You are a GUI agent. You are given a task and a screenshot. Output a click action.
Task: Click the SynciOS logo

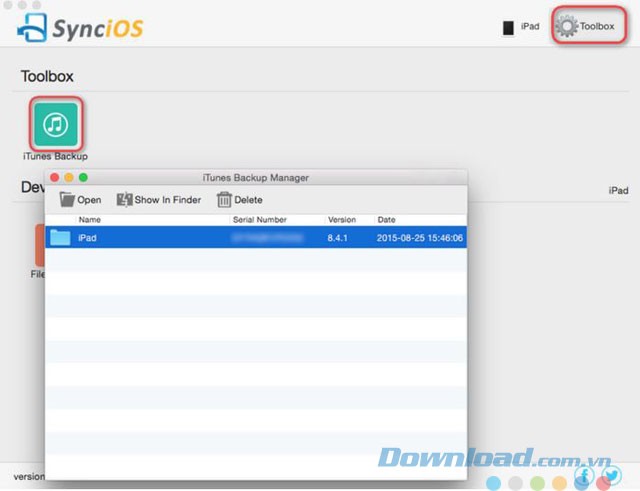pos(80,28)
